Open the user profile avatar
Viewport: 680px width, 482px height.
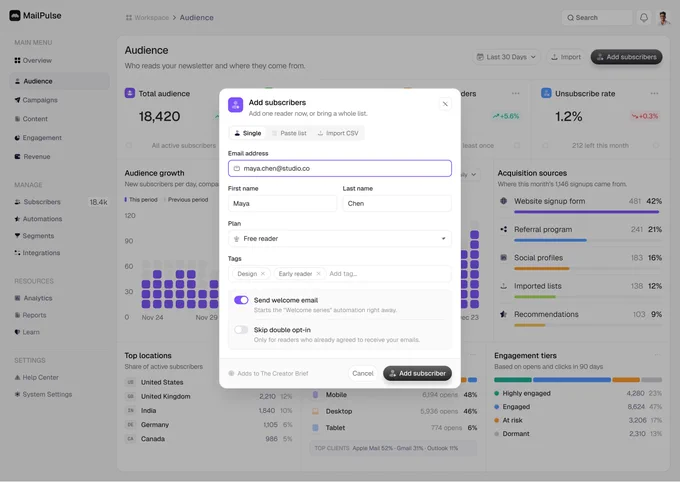click(663, 18)
